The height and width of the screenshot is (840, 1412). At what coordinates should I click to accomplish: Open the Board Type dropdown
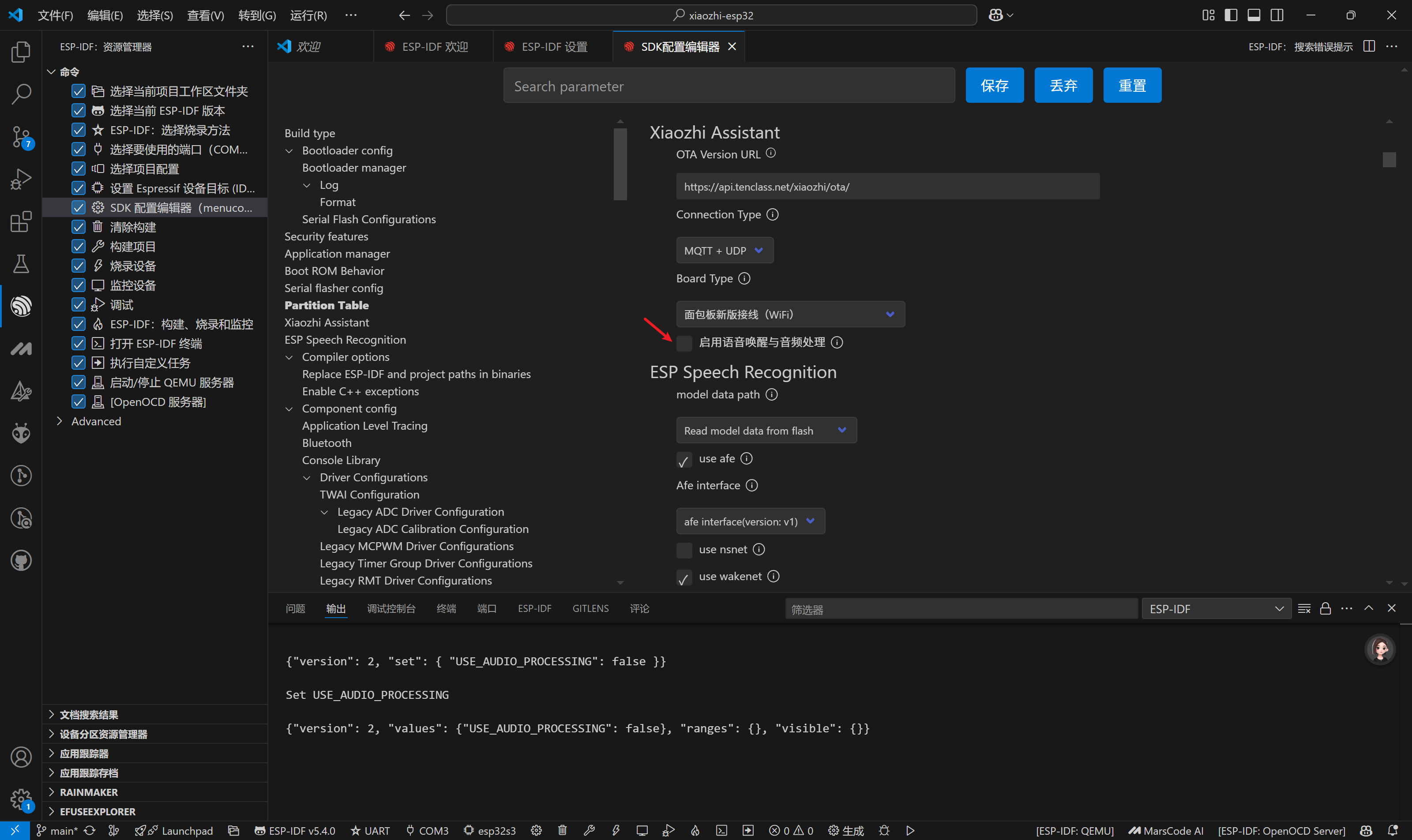(x=790, y=314)
